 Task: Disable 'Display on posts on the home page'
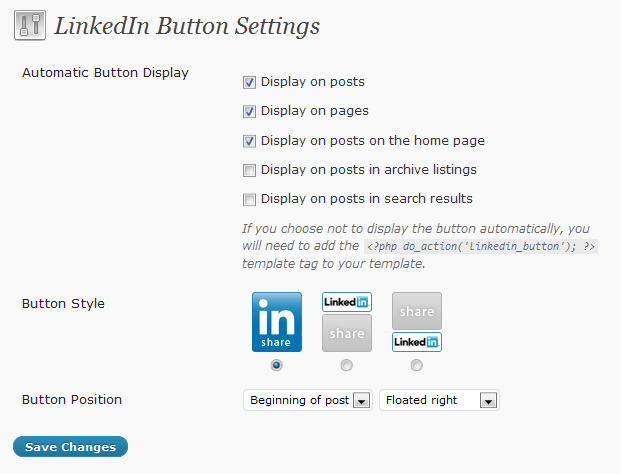(x=249, y=141)
